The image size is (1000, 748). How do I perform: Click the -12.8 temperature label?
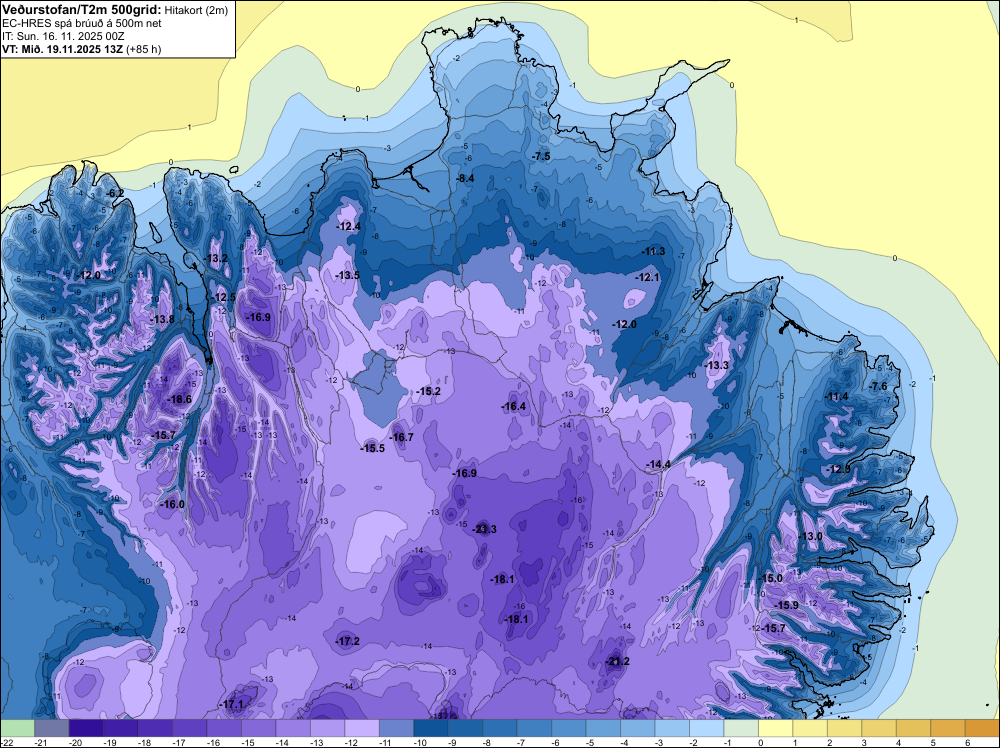click(x=839, y=469)
